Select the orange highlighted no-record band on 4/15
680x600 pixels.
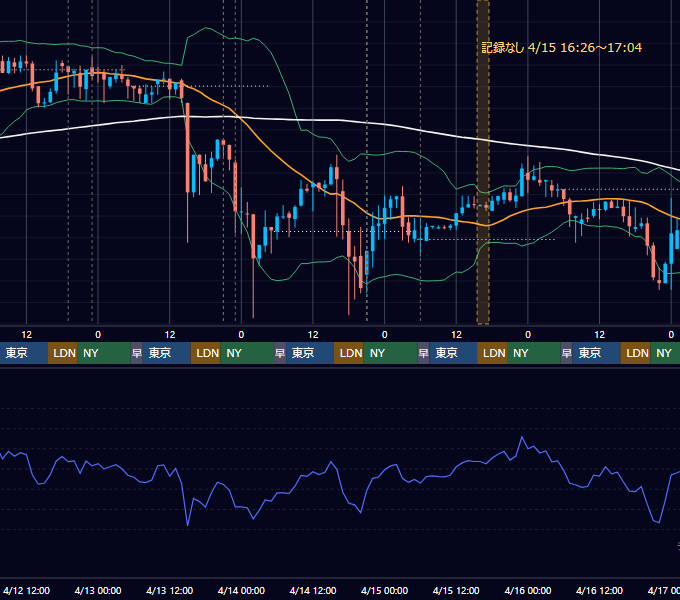pos(483,162)
